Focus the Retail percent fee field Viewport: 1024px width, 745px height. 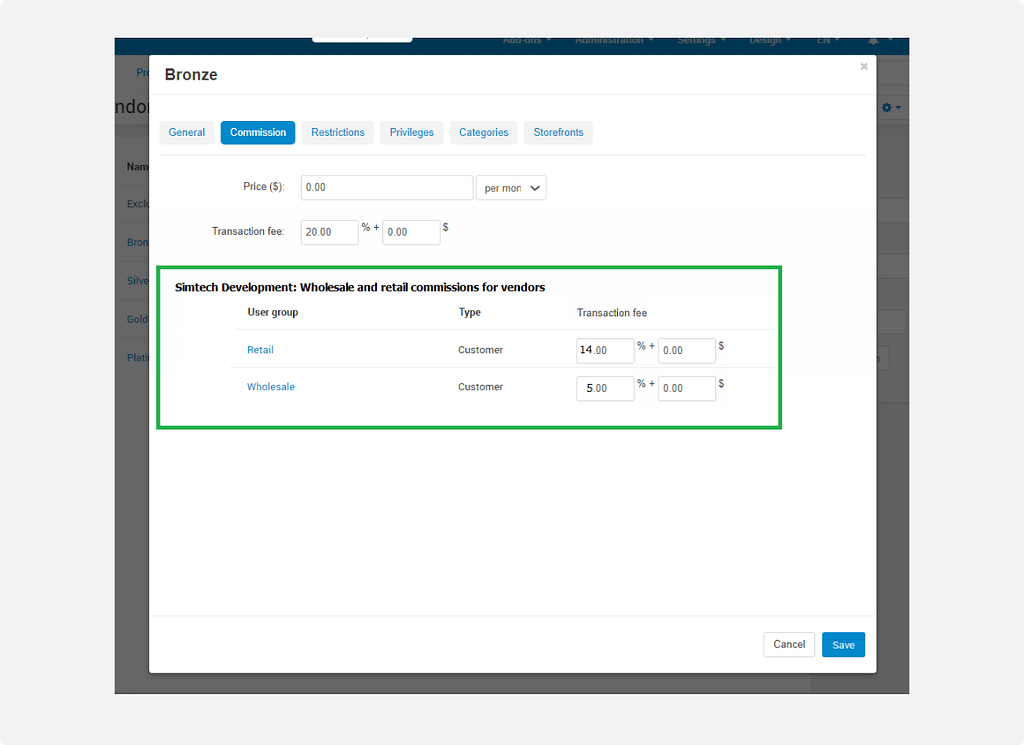605,351
